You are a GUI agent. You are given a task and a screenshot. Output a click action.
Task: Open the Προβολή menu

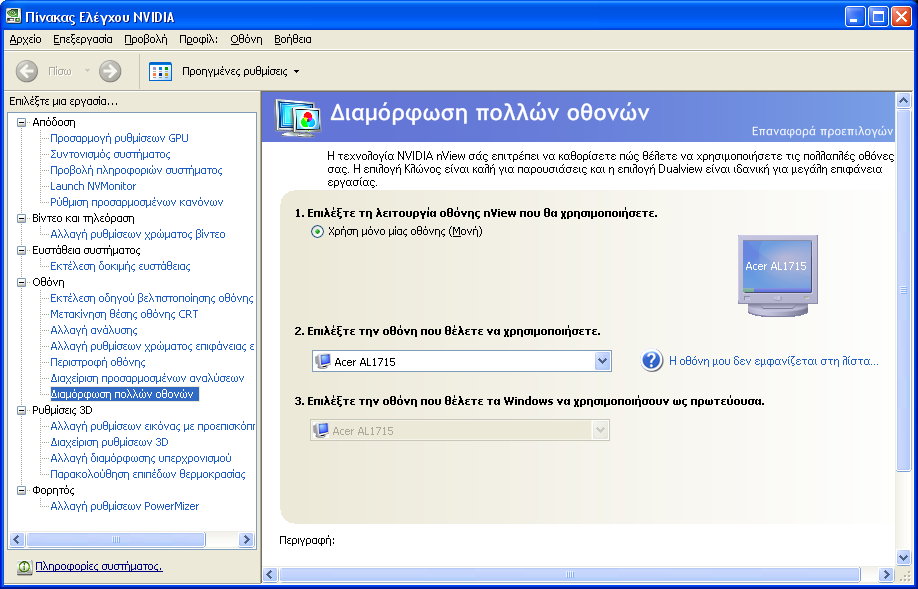point(146,39)
